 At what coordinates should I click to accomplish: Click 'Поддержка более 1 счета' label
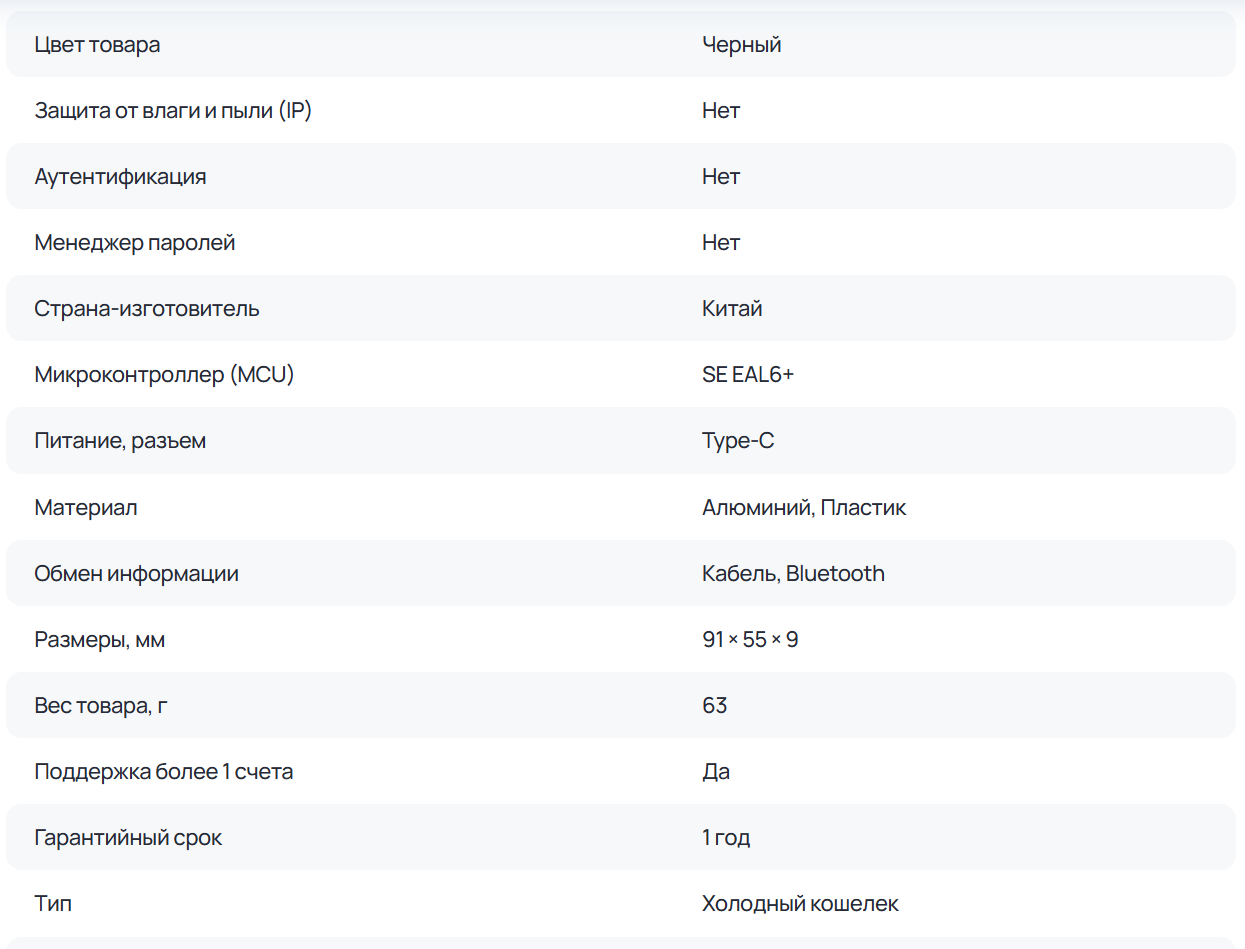pyautogui.click(x=163, y=772)
